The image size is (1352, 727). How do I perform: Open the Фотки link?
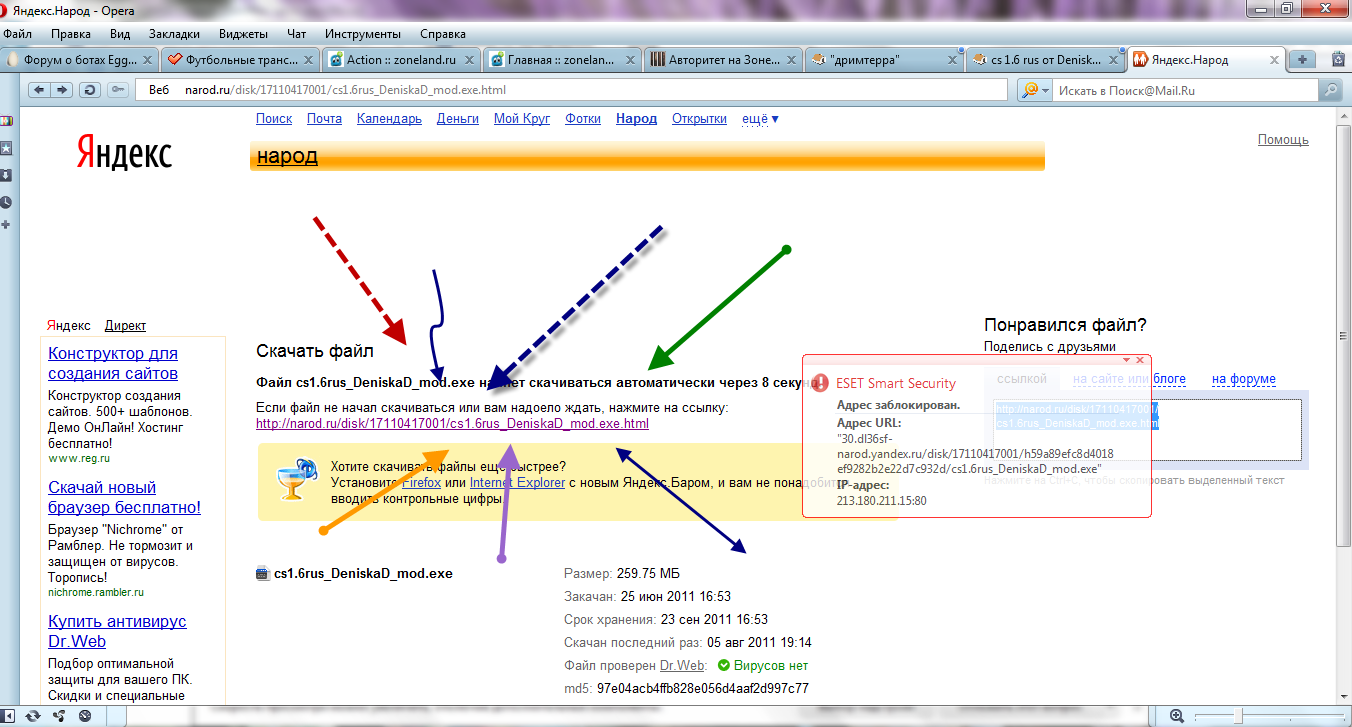[583, 119]
